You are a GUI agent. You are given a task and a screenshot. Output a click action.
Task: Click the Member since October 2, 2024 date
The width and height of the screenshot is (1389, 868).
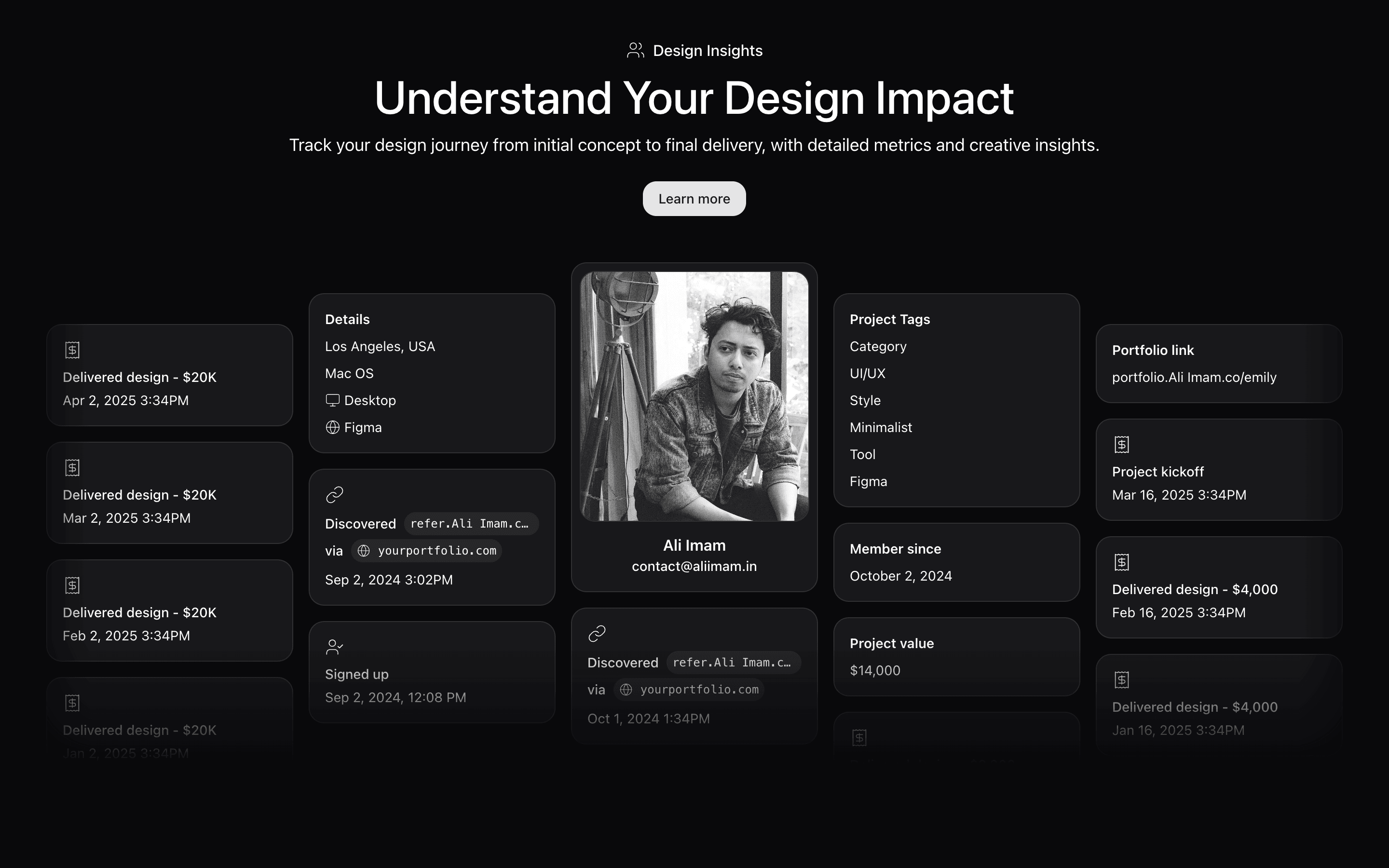point(900,576)
